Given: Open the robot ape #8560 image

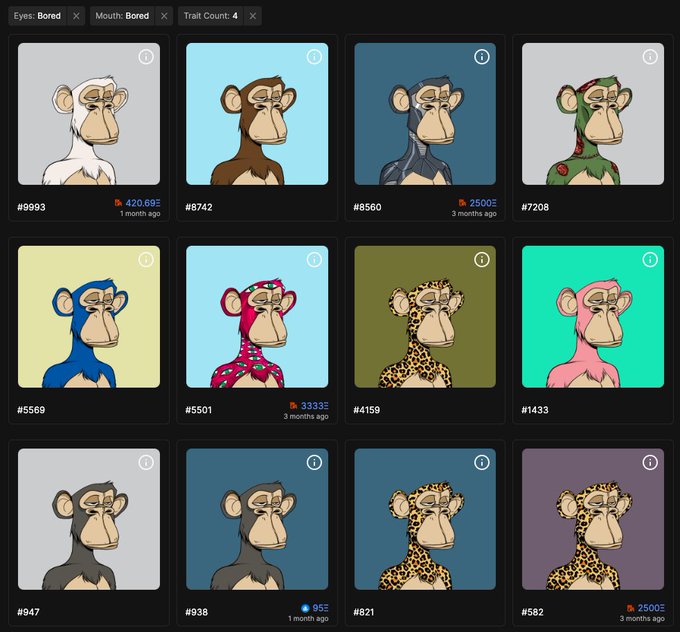Looking at the screenshot, I should 425,114.
